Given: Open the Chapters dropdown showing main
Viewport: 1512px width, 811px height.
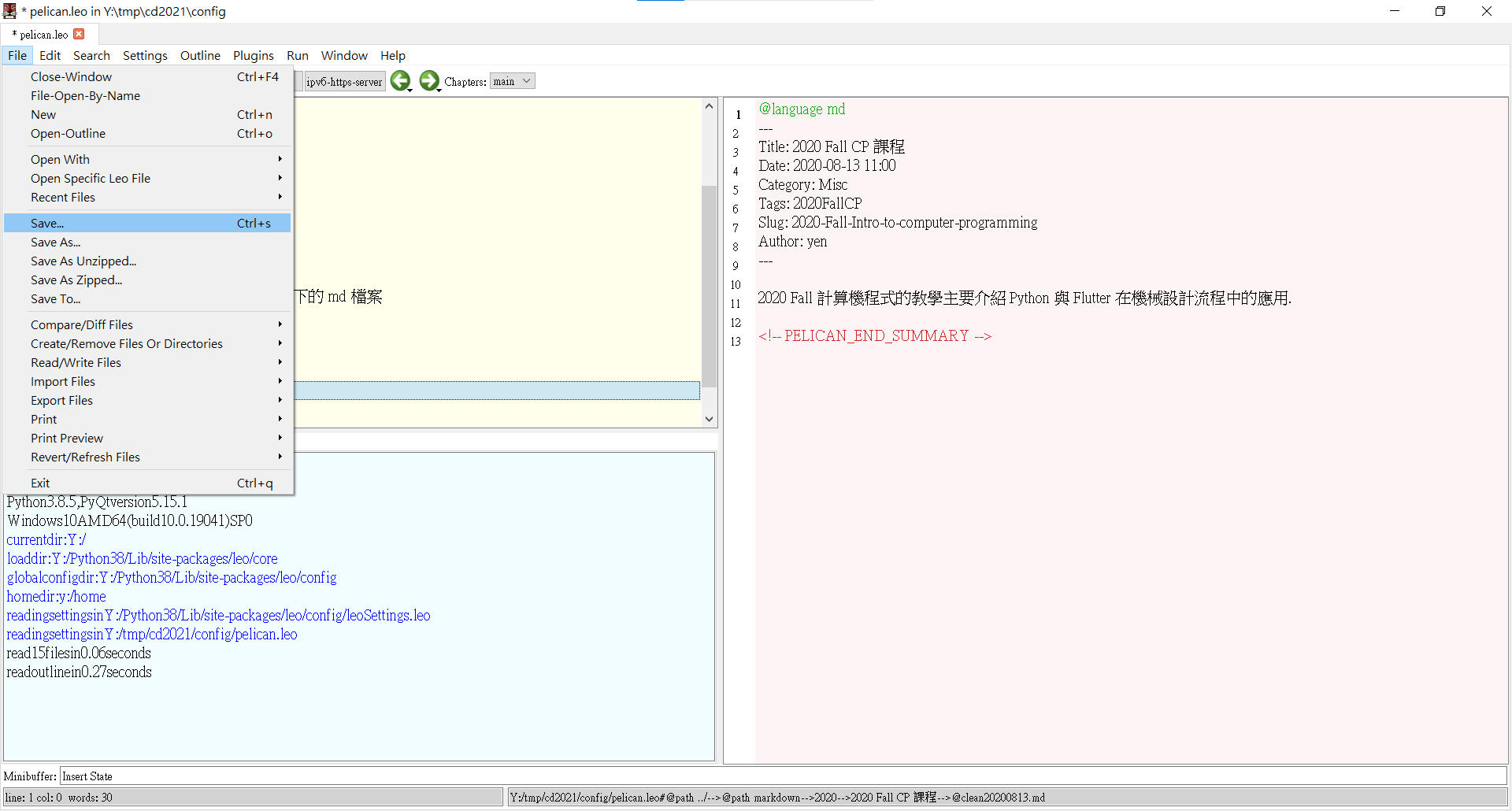Looking at the screenshot, I should coord(512,81).
